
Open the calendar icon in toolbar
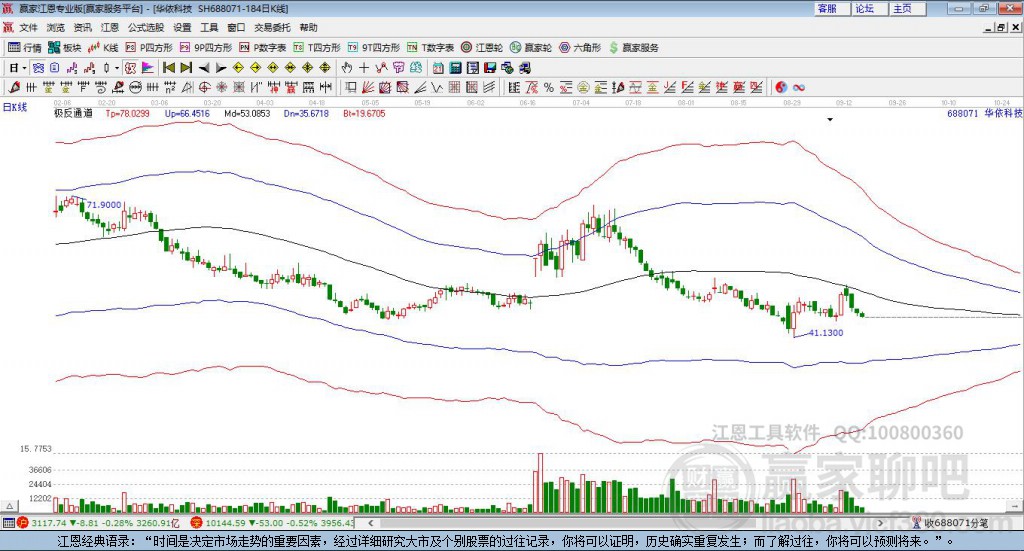(438, 68)
